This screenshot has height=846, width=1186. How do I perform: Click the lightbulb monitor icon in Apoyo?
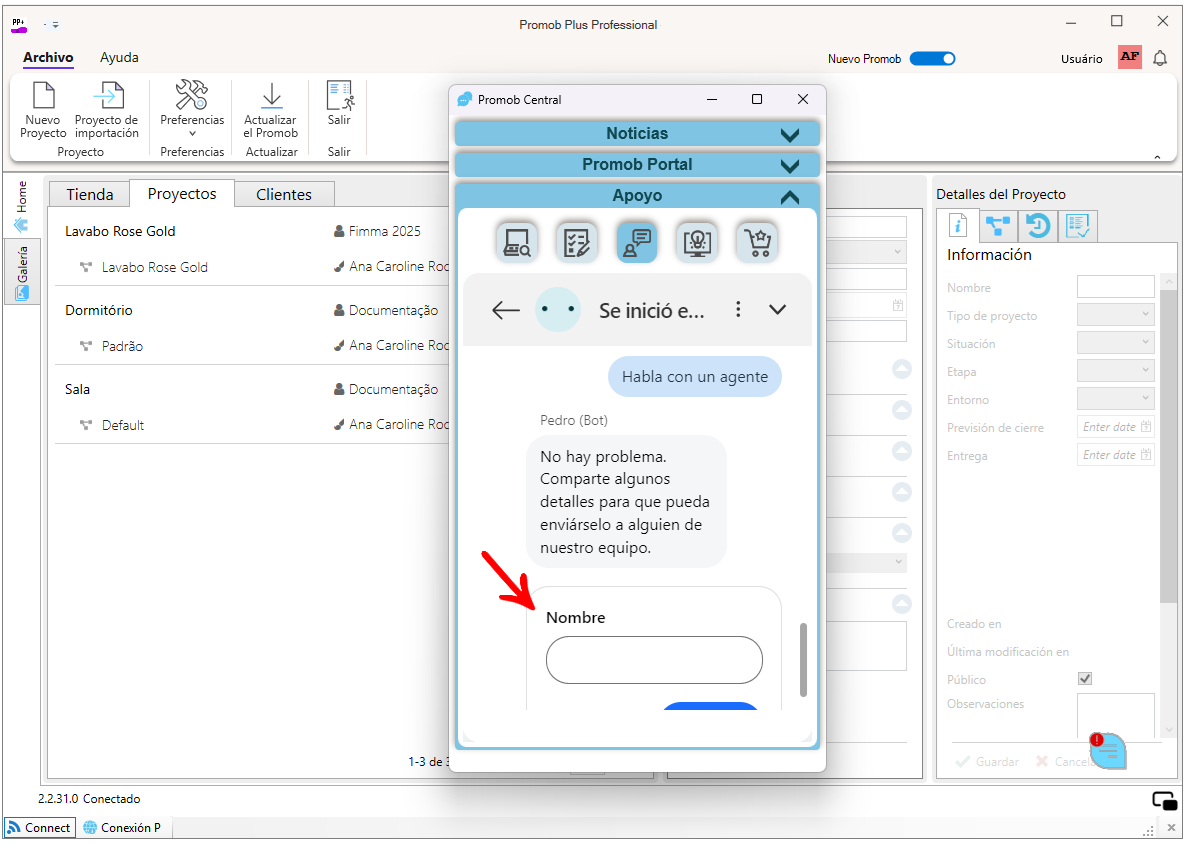click(697, 242)
